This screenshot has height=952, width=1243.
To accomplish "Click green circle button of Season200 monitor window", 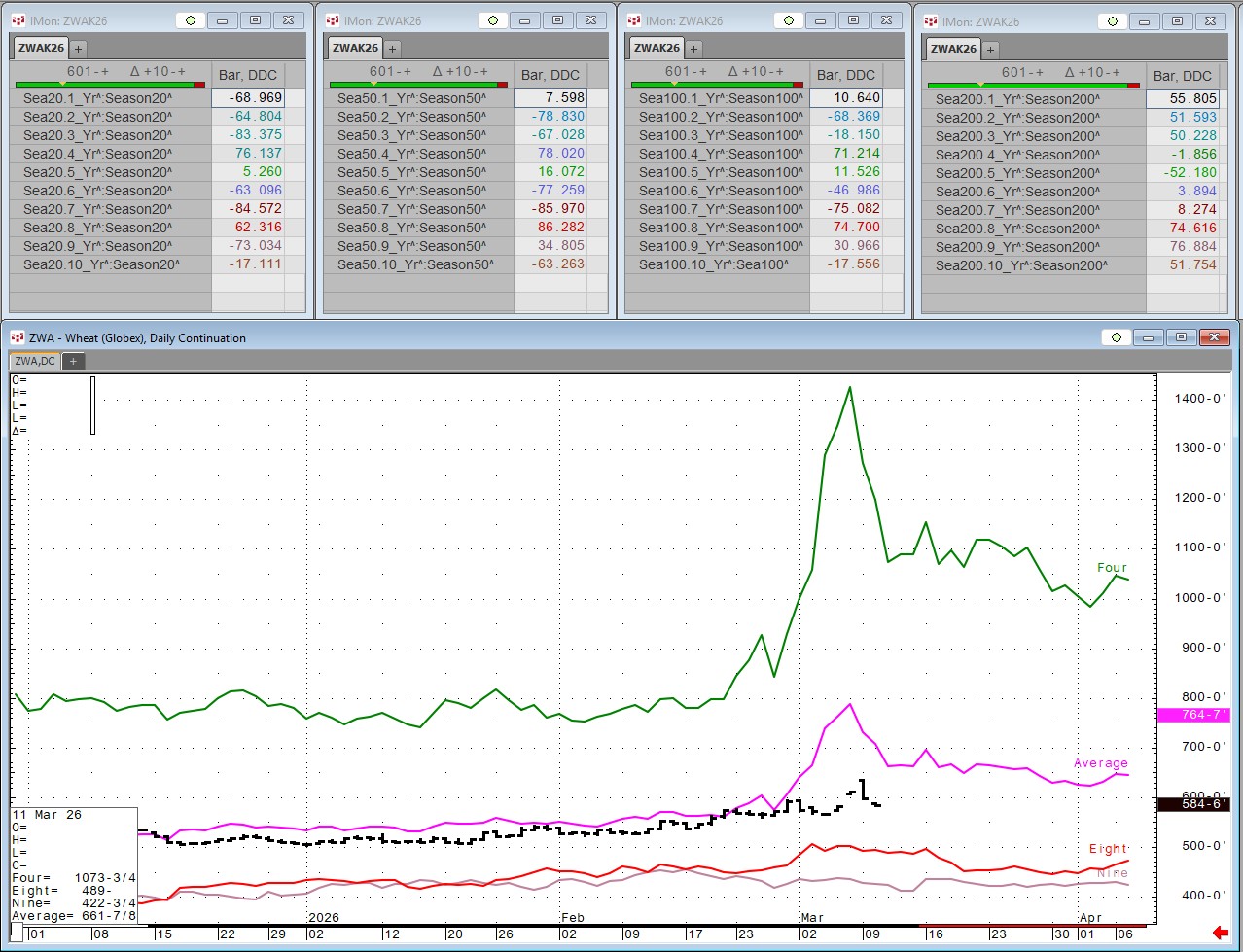I will (x=1113, y=21).
